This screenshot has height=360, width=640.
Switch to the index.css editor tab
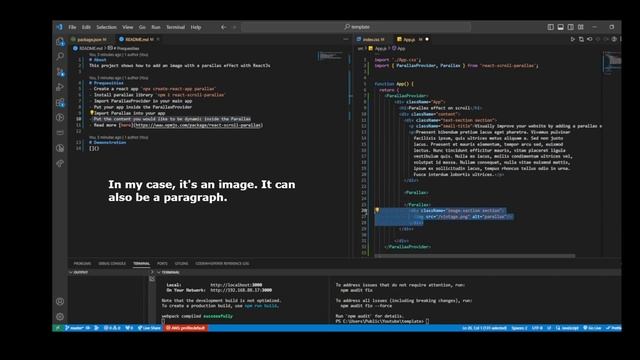click(x=372, y=39)
